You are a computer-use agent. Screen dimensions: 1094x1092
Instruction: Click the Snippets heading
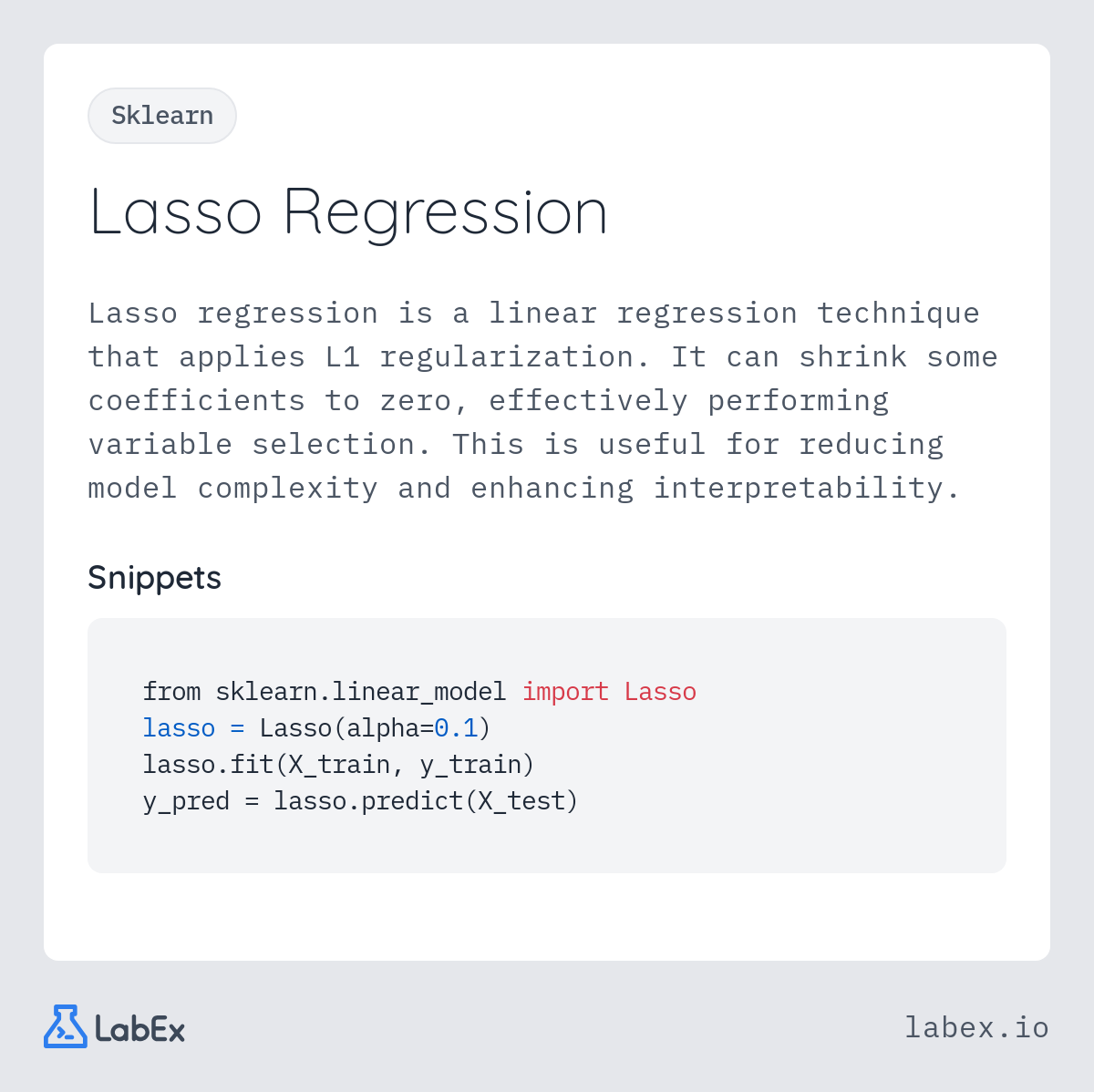tap(154, 578)
